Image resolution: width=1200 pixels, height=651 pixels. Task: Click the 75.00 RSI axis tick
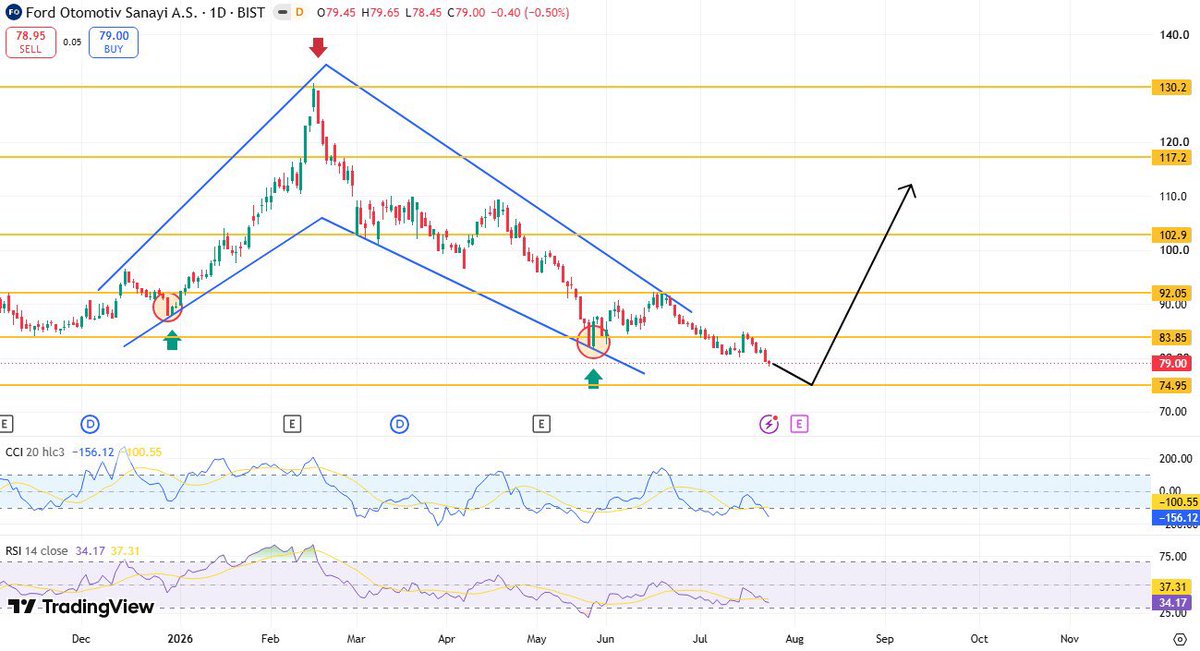[x=1174, y=558]
